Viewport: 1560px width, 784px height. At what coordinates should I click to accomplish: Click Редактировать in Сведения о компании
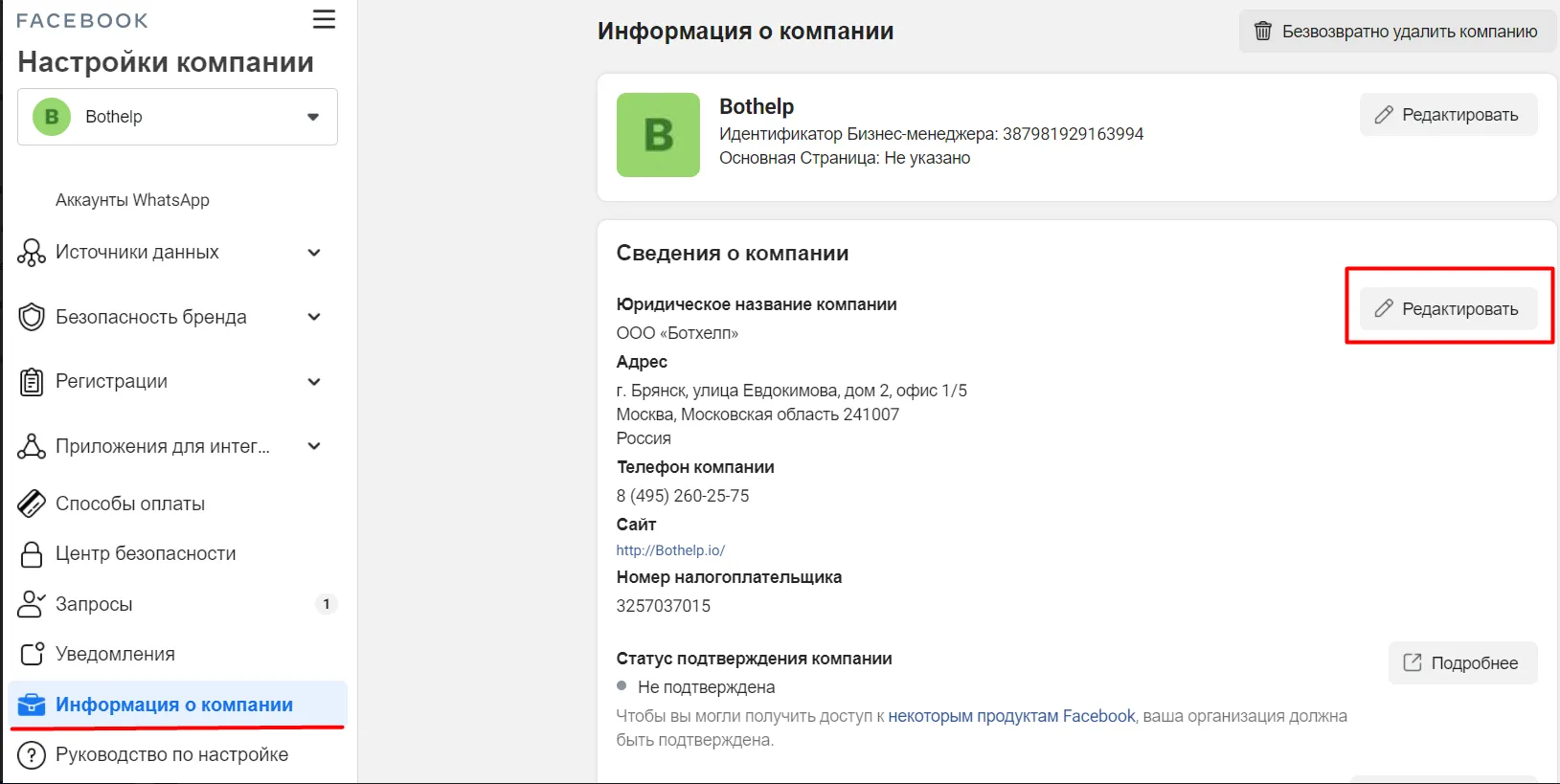pyautogui.click(x=1448, y=309)
